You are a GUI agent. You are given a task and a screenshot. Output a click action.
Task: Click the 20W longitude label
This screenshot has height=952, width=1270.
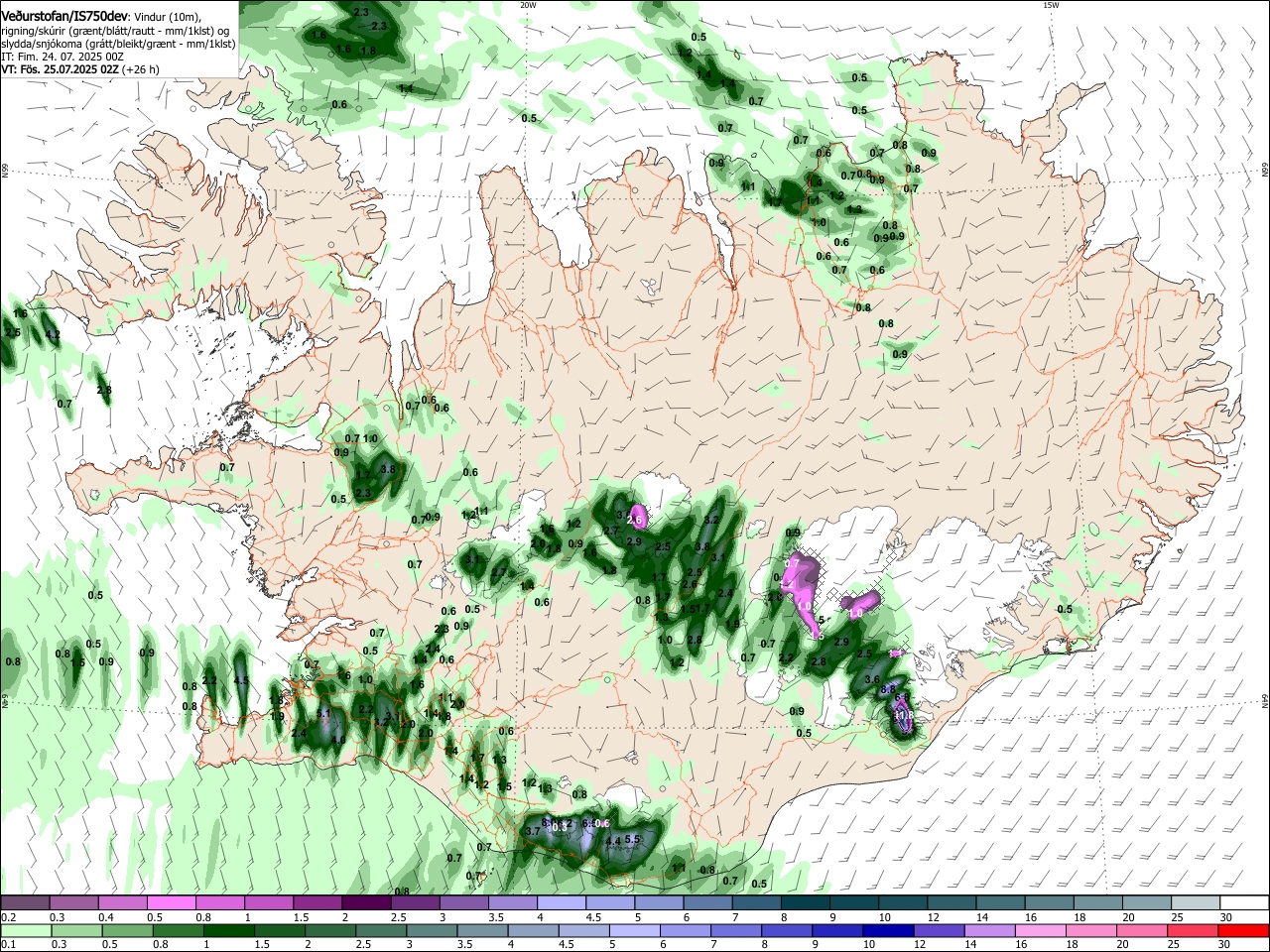point(528,5)
